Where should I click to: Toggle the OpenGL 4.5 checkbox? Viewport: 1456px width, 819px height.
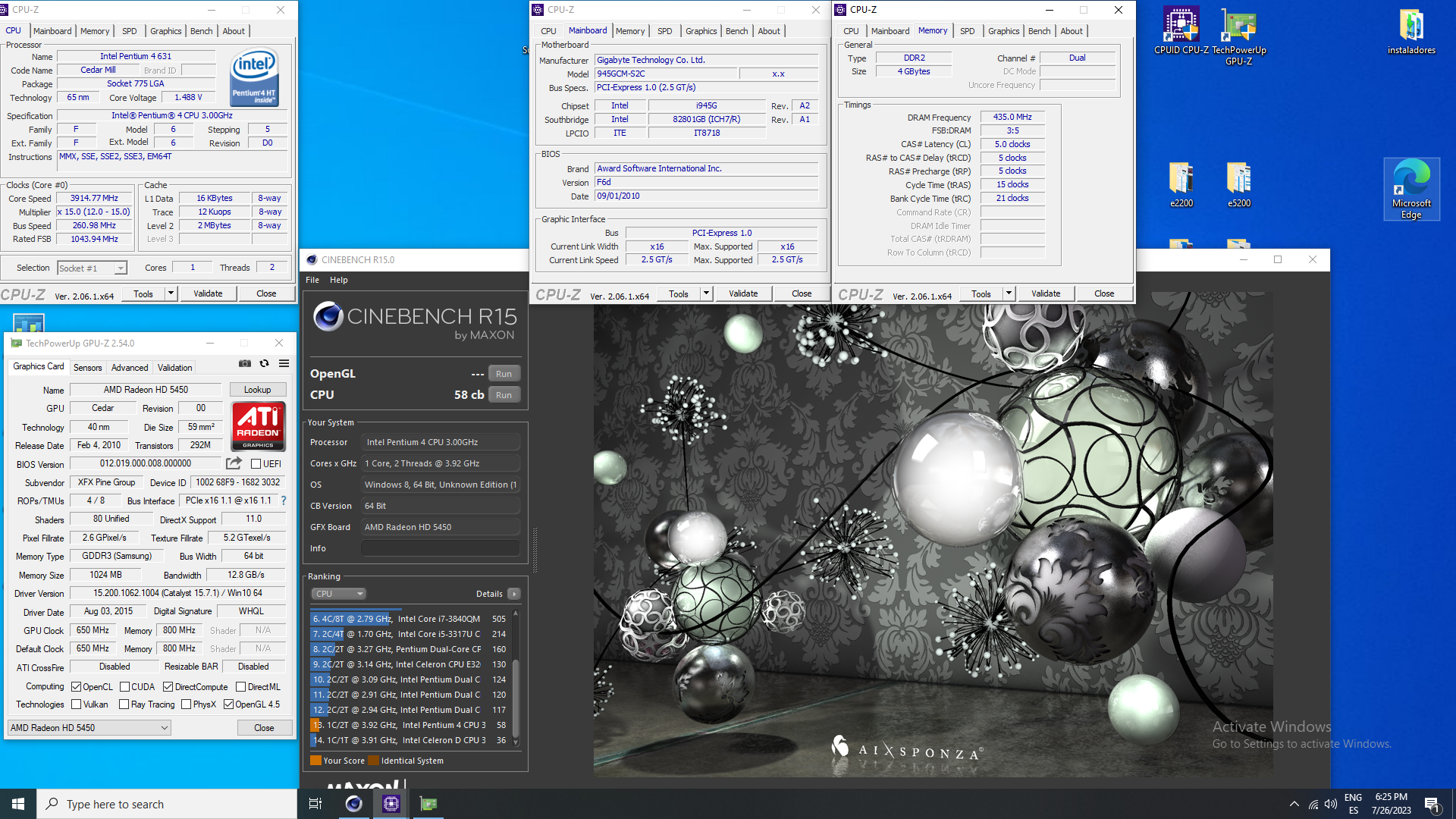tap(227, 704)
